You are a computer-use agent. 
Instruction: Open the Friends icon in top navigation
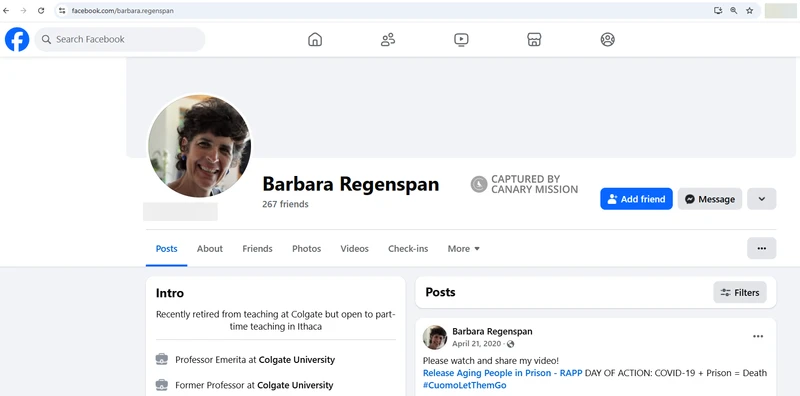tap(388, 39)
